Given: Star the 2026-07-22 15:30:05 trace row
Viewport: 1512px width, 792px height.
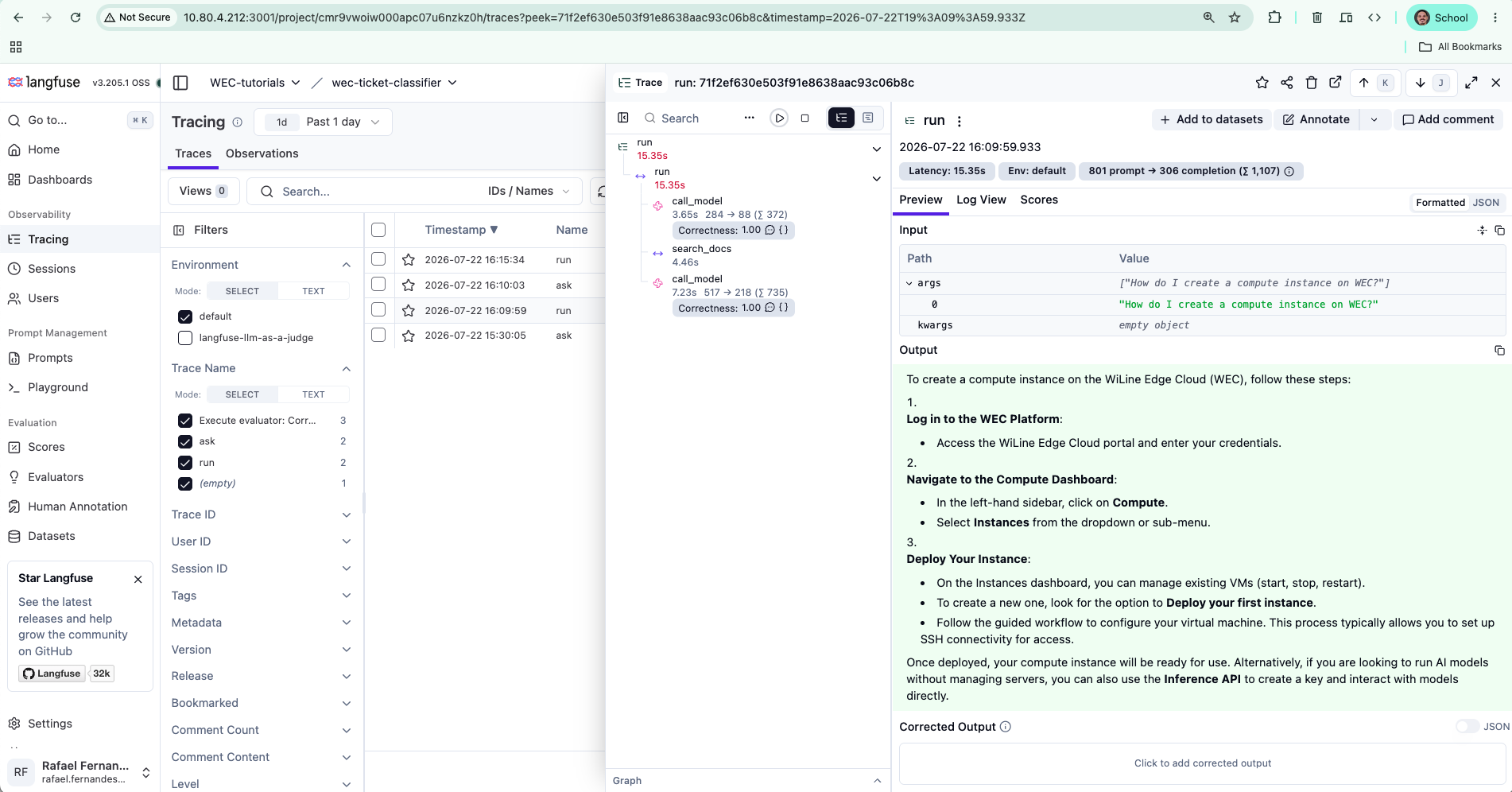Looking at the screenshot, I should [x=409, y=336].
